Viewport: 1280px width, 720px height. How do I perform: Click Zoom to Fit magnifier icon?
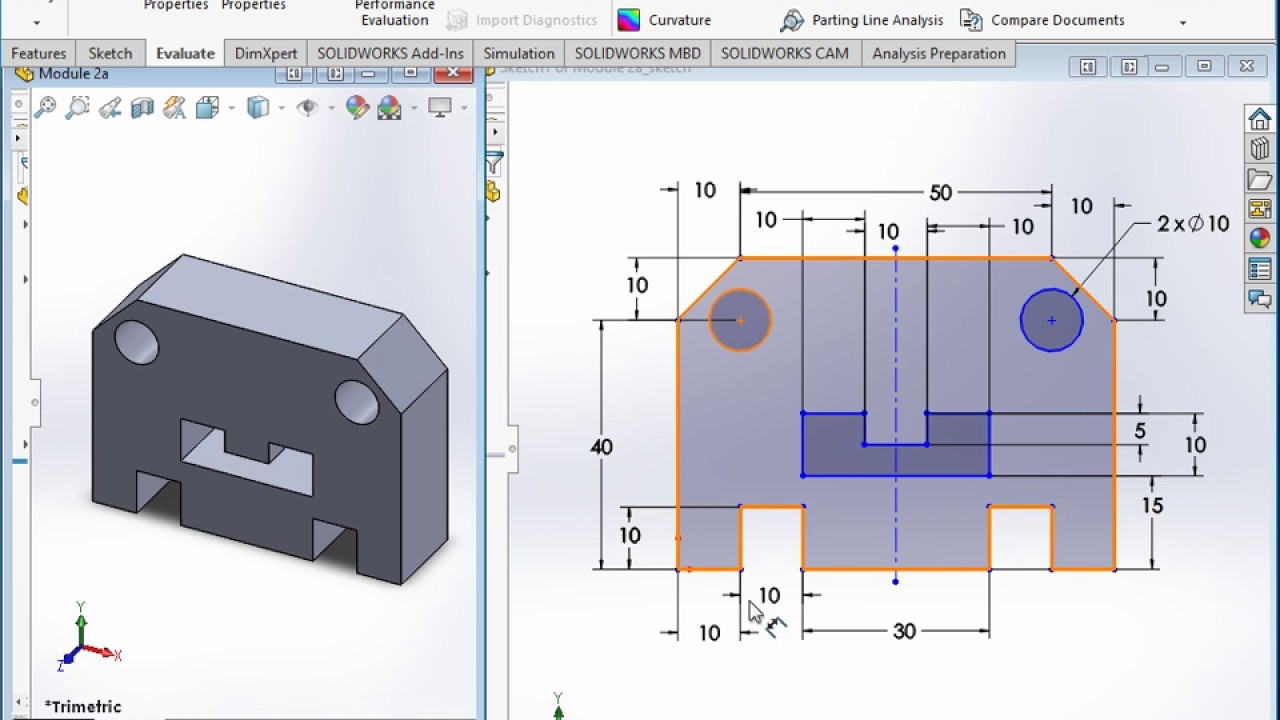[x=45, y=108]
